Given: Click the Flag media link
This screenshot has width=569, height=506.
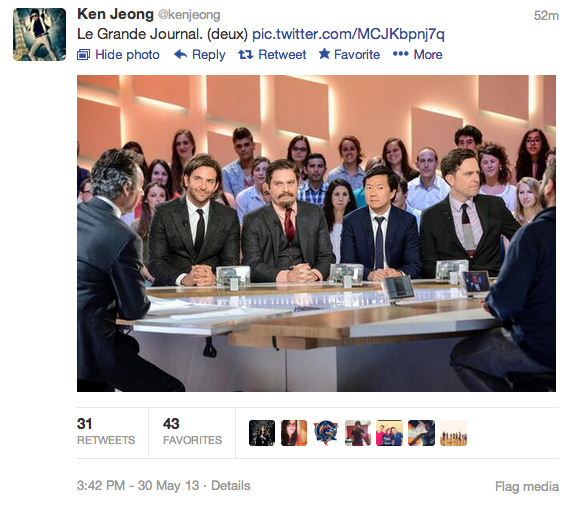Looking at the screenshot, I should tap(527, 486).
